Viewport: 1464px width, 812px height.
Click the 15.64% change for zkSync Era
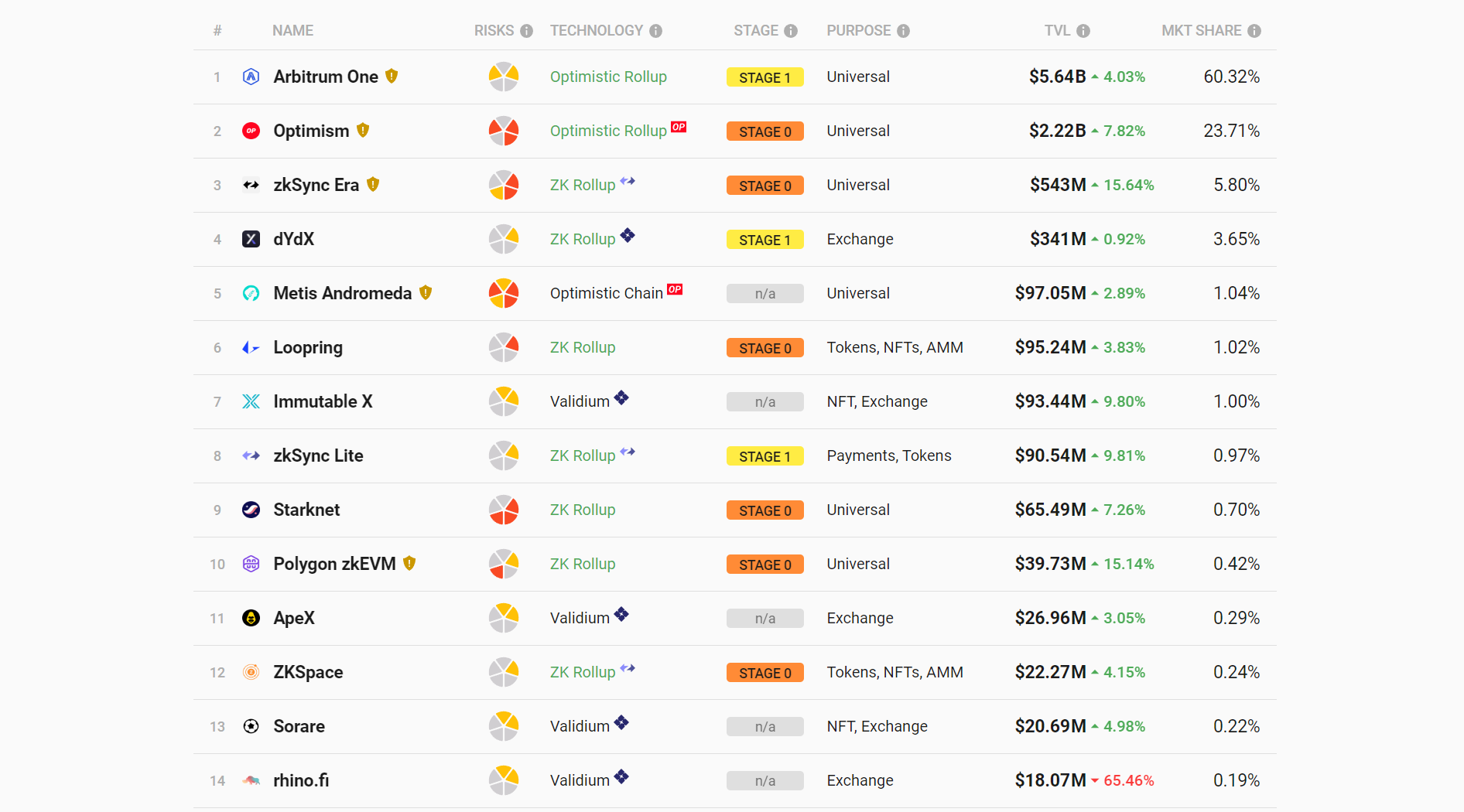pos(1128,185)
